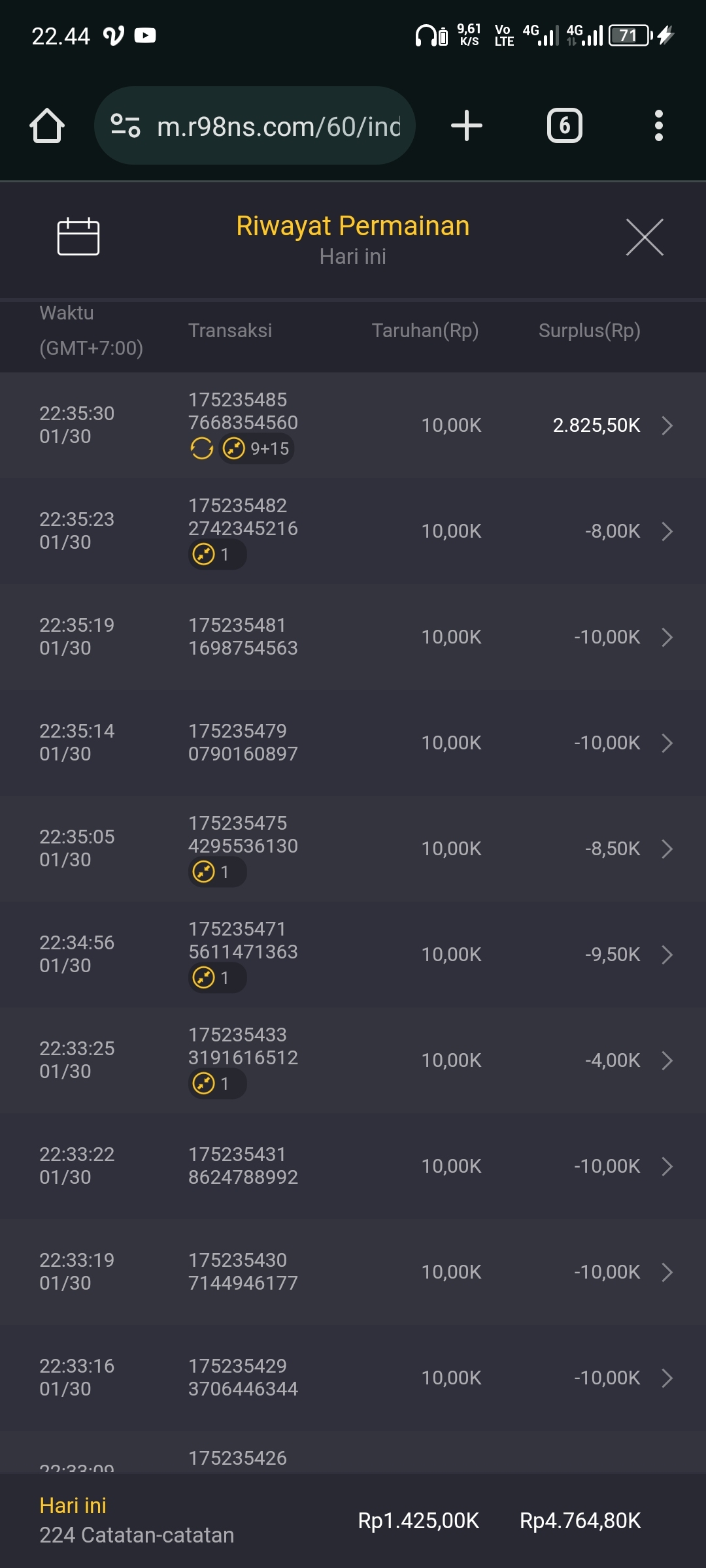Tap the spin badge on the 22:35:23 row
Viewport: 706px width, 1568px height.
tap(217, 555)
